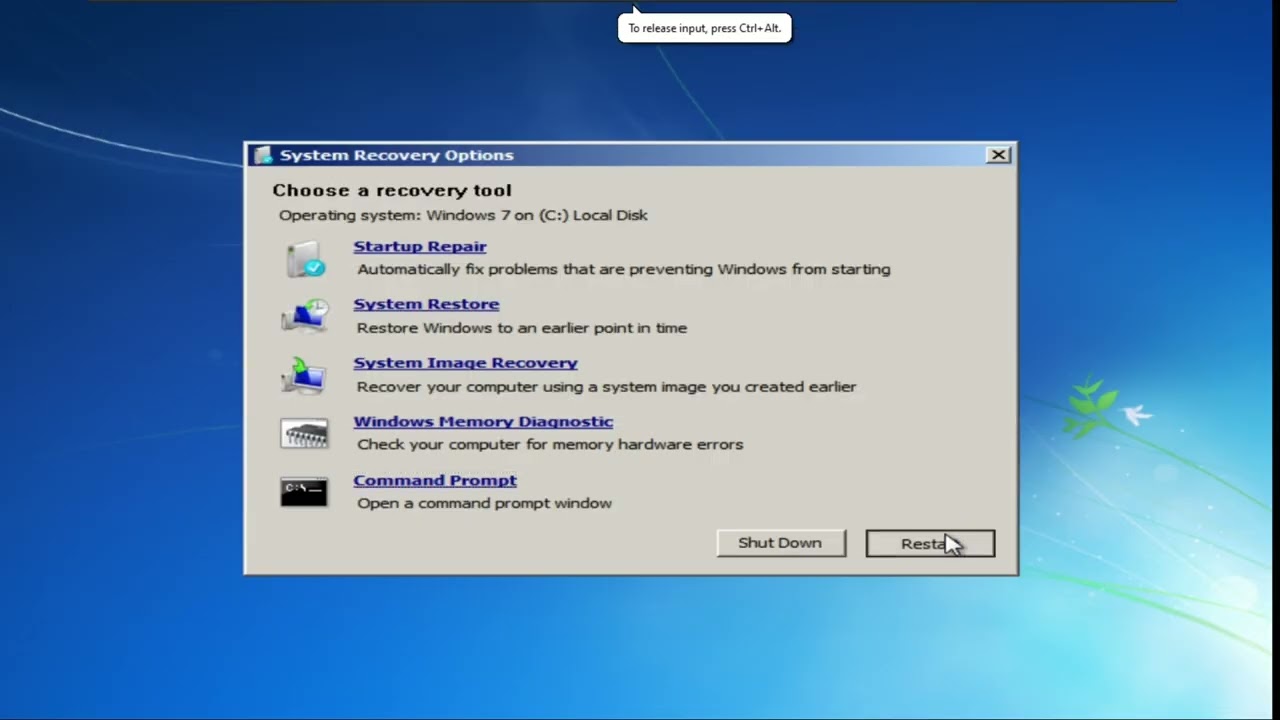Image resolution: width=1280 pixels, height=720 pixels.
Task: Click 'Open a command prompt window' text
Action: pos(484,503)
